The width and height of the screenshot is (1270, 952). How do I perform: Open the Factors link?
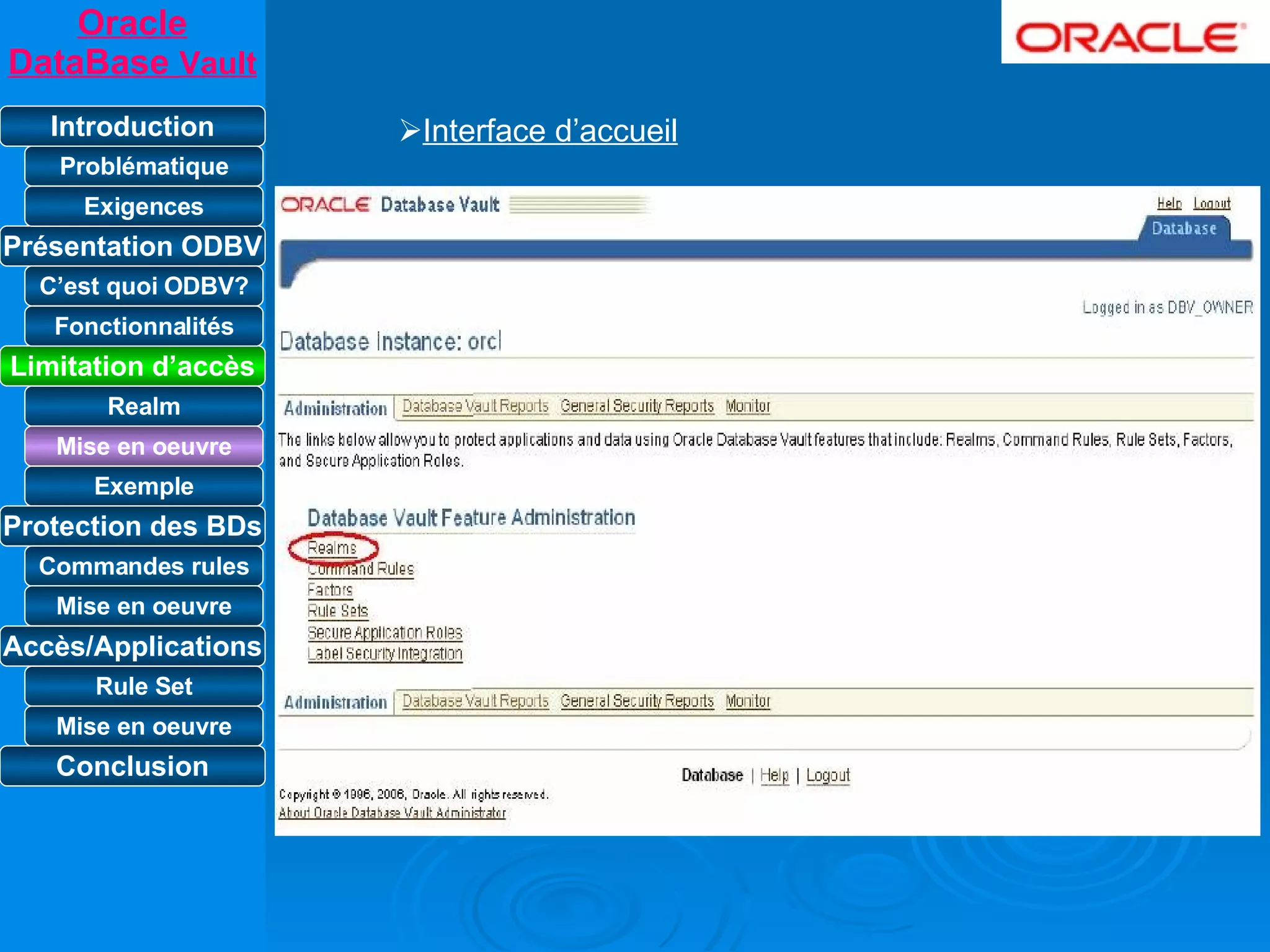[330, 591]
